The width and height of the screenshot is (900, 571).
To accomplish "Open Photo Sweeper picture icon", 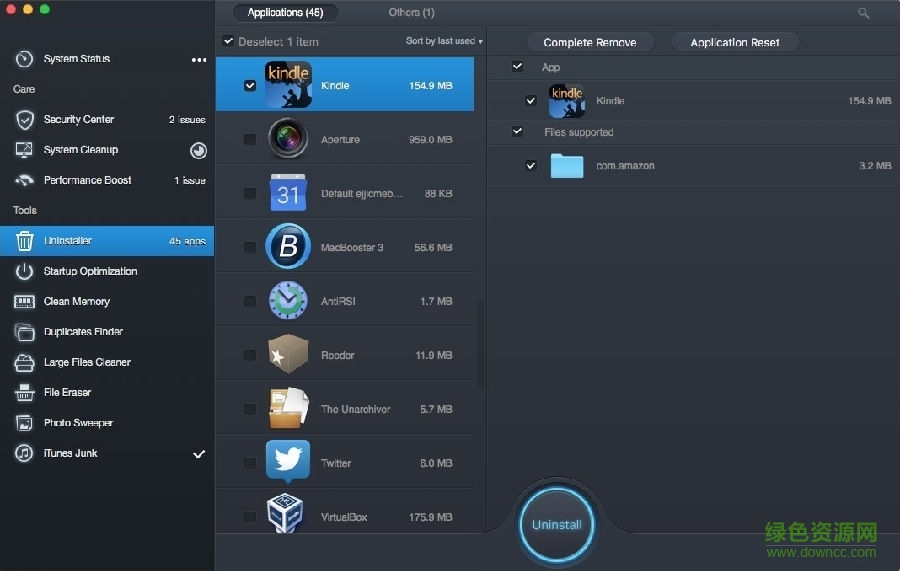I will [24, 423].
